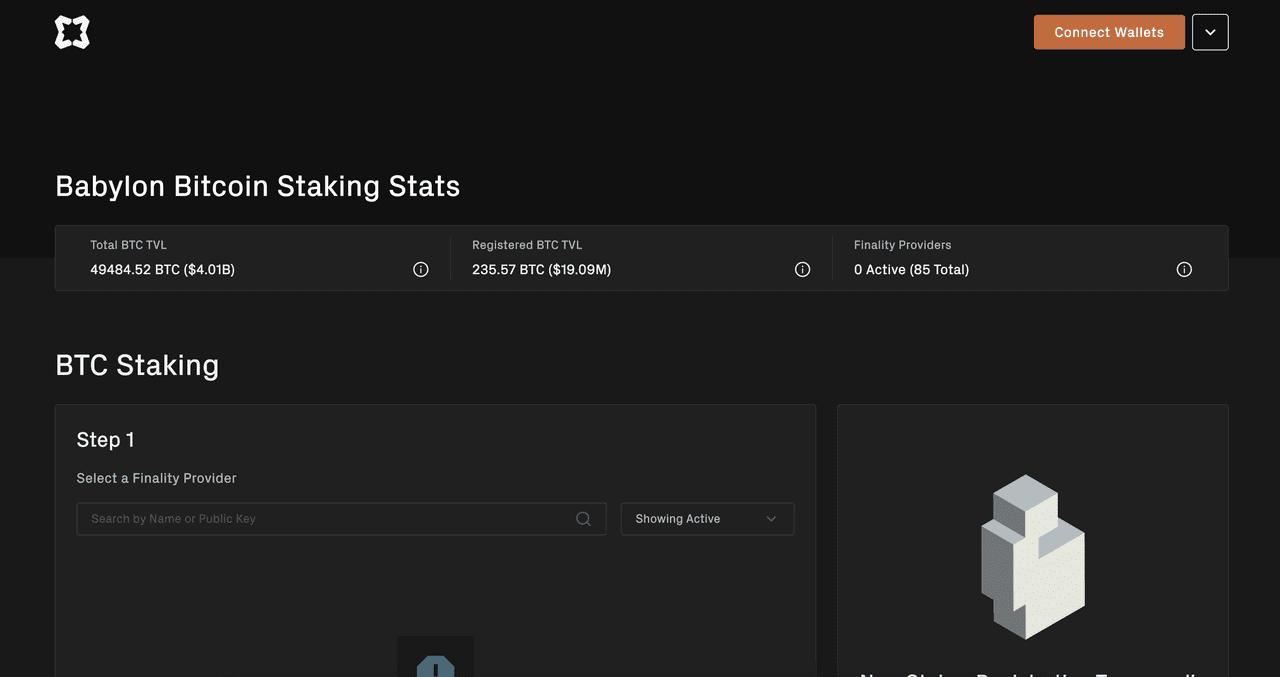Open info tooltip for Total BTC TVL
Screen dimensions: 1280x677
(421, 269)
